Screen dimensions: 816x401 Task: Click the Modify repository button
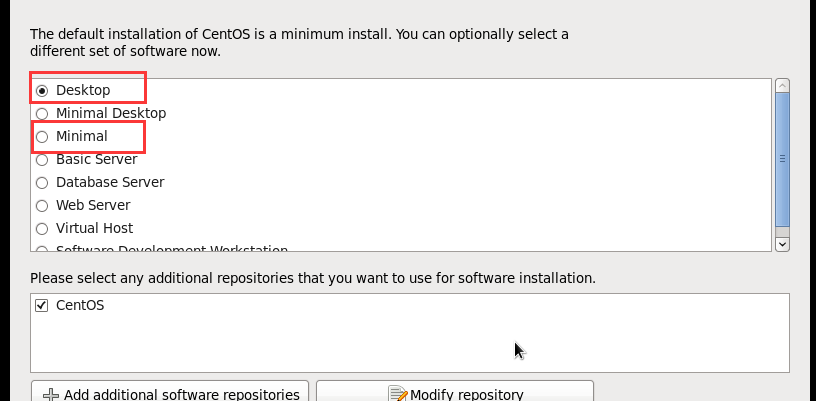tap(455, 393)
